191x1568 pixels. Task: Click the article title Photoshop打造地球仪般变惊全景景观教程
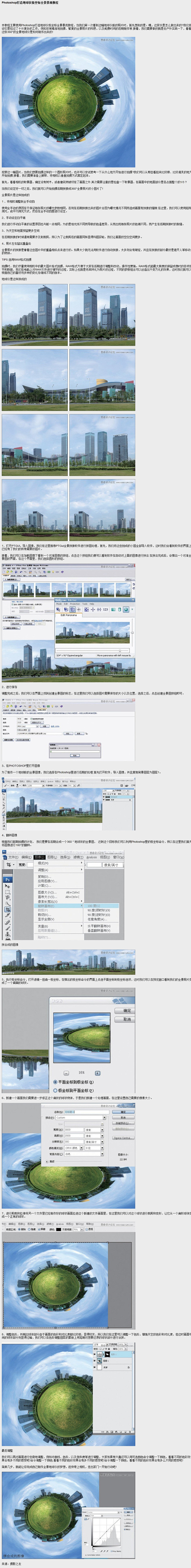[30, 3]
